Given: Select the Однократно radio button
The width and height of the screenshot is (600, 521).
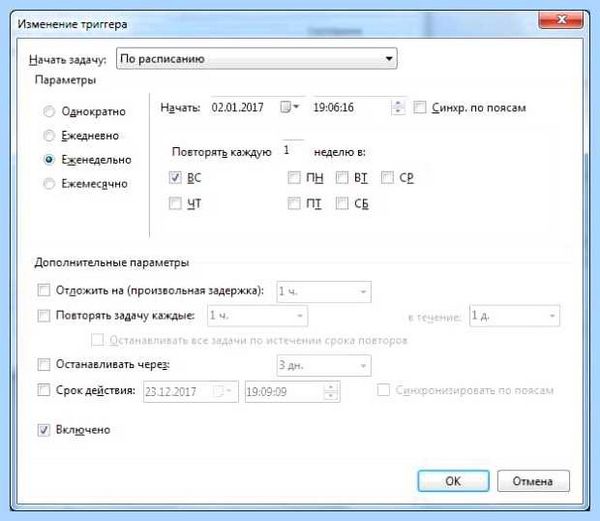Looking at the screenshot, I should (49, 111).
